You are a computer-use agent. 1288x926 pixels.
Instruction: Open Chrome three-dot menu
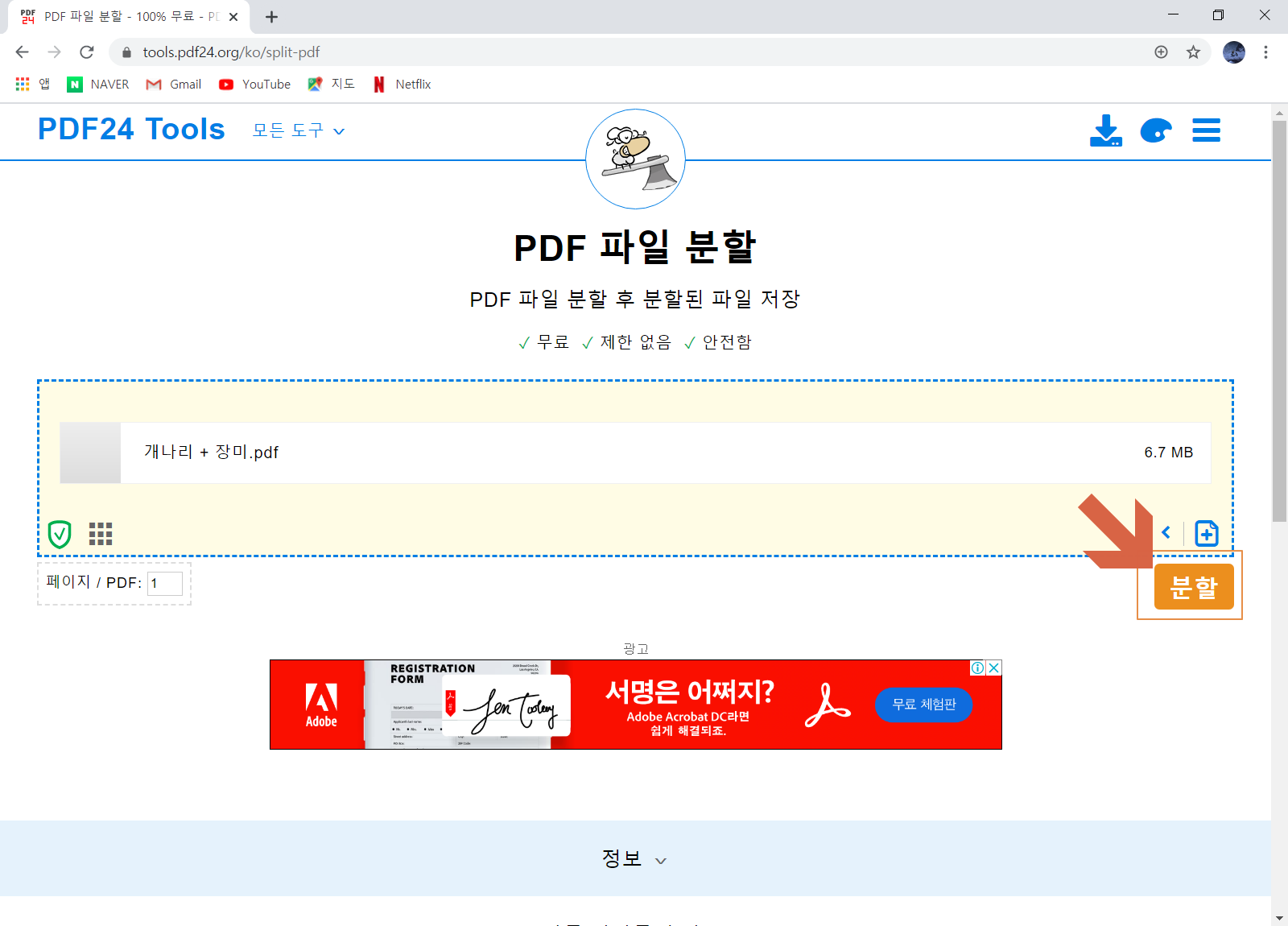[1265, 52]
